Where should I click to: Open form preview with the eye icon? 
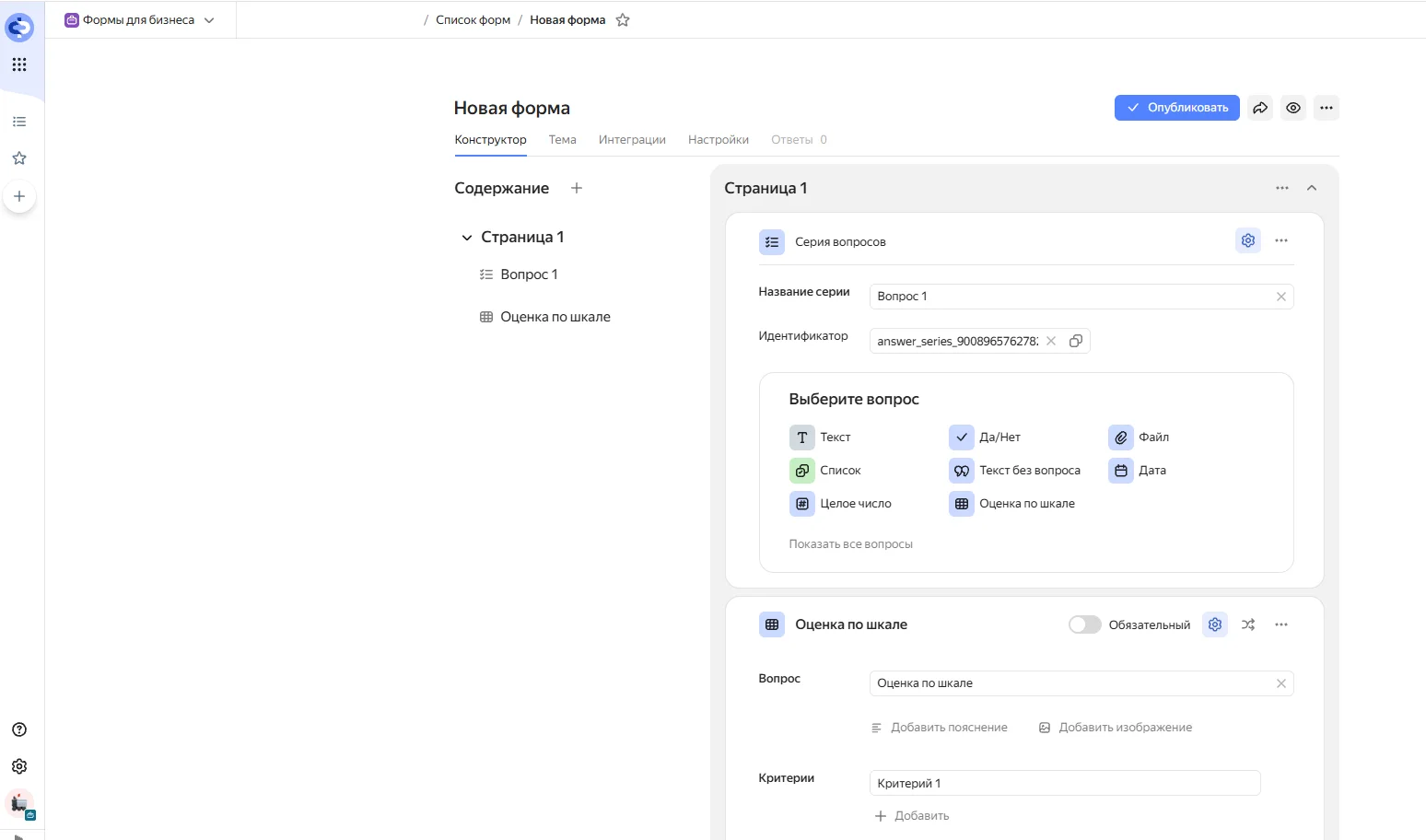click(1293, 108)
